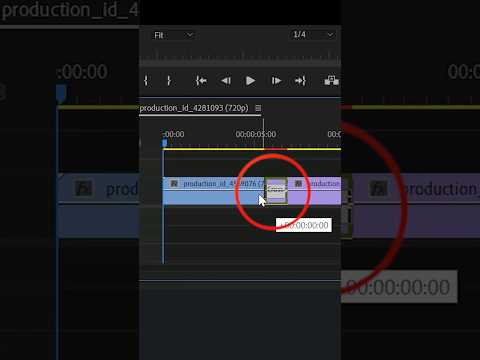This screenshot has width=480, height=360.
Task: Open the Fit zoom level dropdown
Action: click(173, 35)
